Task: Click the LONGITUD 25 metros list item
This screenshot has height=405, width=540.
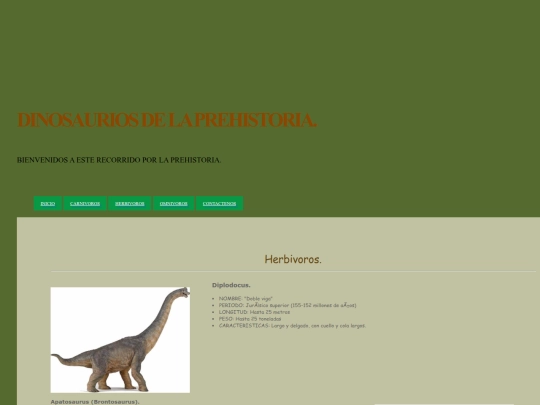Action: click(254, 312)
